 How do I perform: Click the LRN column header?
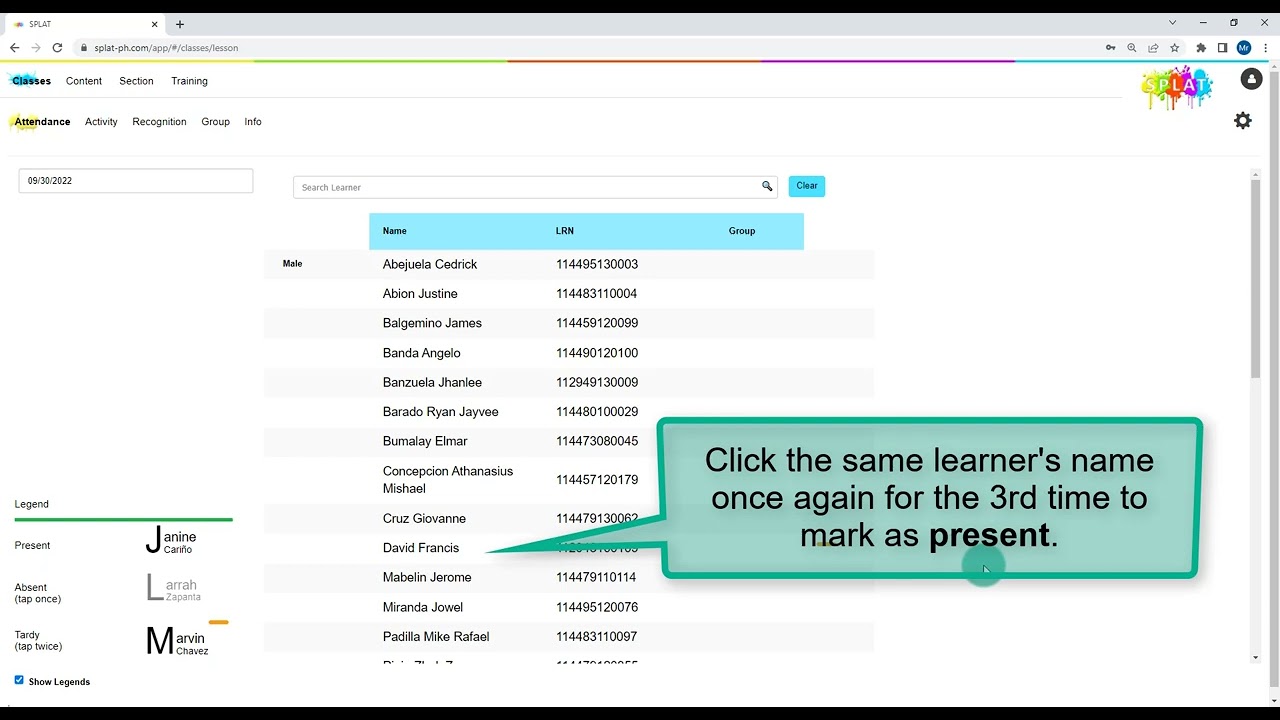(565, 231)
